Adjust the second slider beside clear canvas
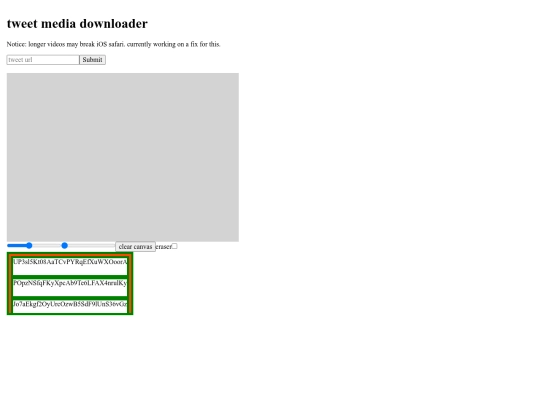This screenshot has height=405, width=540. tap(88, 246)
